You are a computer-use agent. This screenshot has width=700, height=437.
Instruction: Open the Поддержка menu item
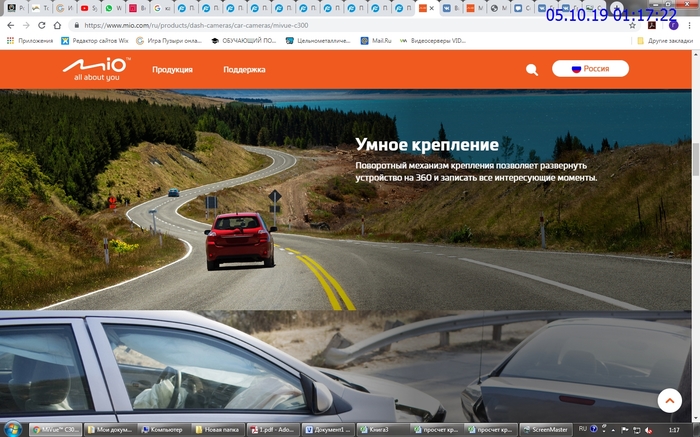[244, 70]
